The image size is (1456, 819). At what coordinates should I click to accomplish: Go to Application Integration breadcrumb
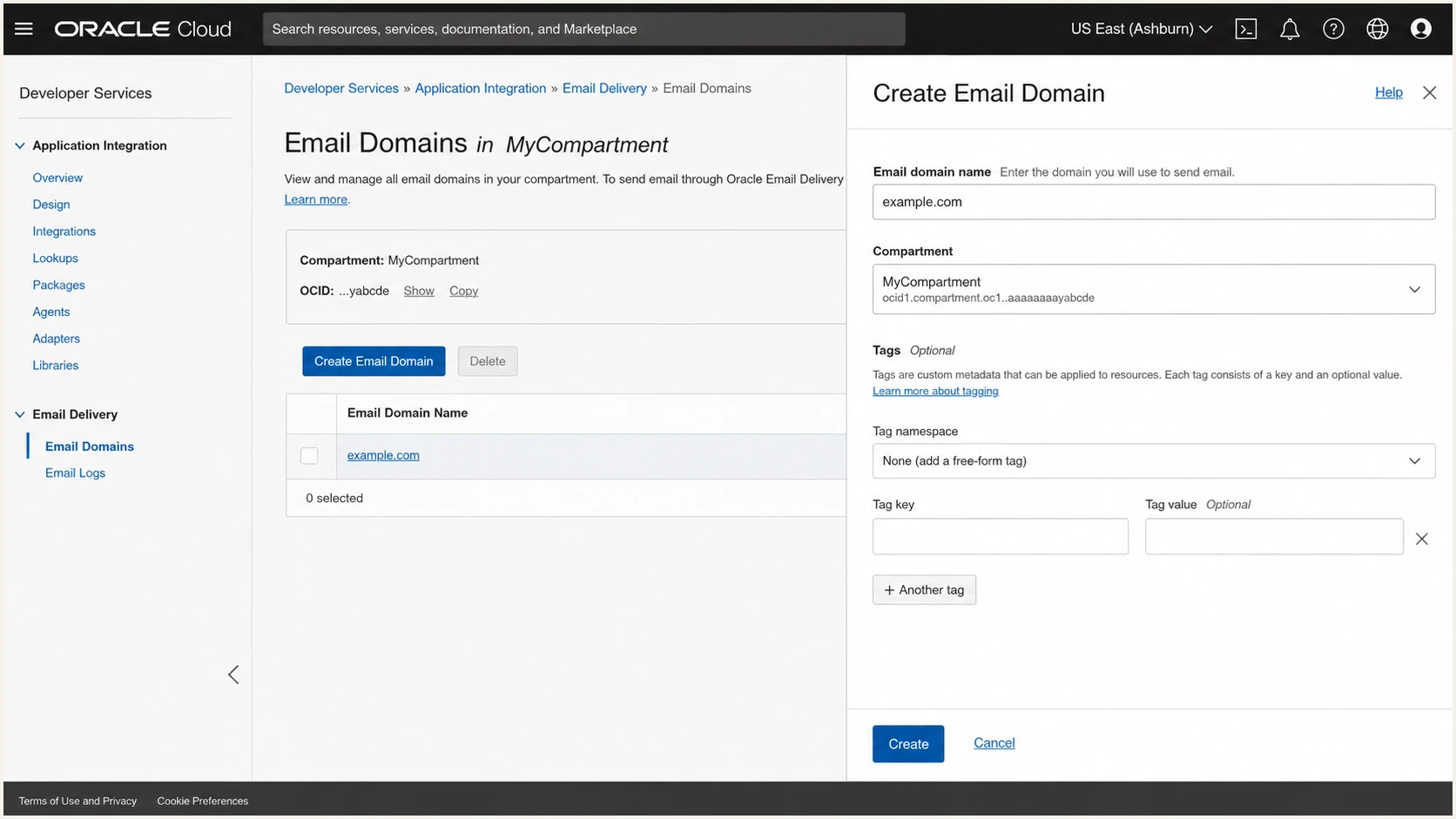point(481,88)
